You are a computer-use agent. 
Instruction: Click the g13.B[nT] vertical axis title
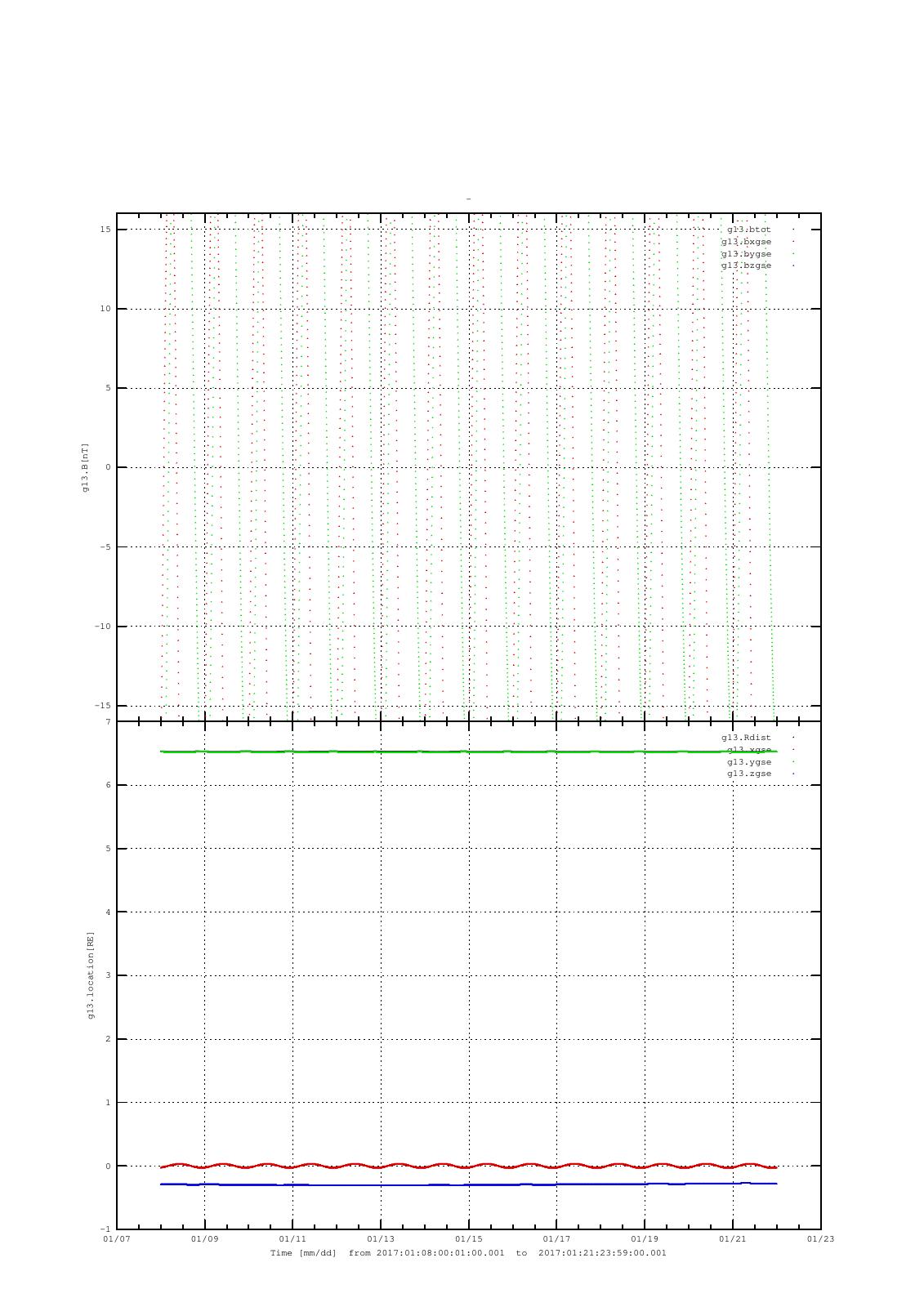85,467
